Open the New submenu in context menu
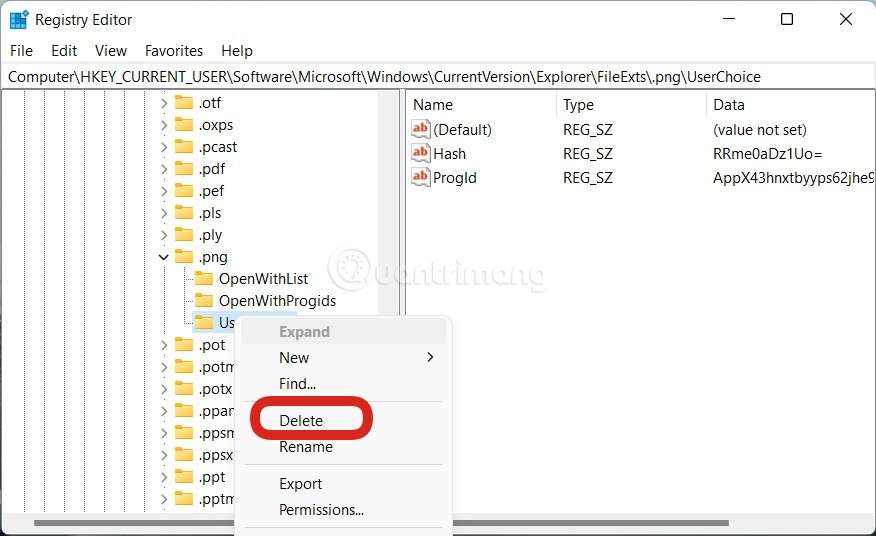Image resolution: width=876 pixels, height=536 pixels. pyautogui.click(x=343, y=357)
